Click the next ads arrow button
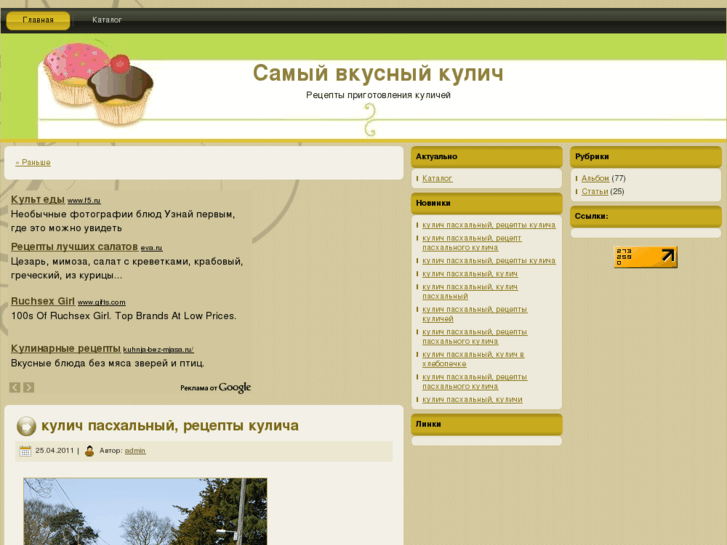Screen dimensions: 727x545 [x=29, y=387]
